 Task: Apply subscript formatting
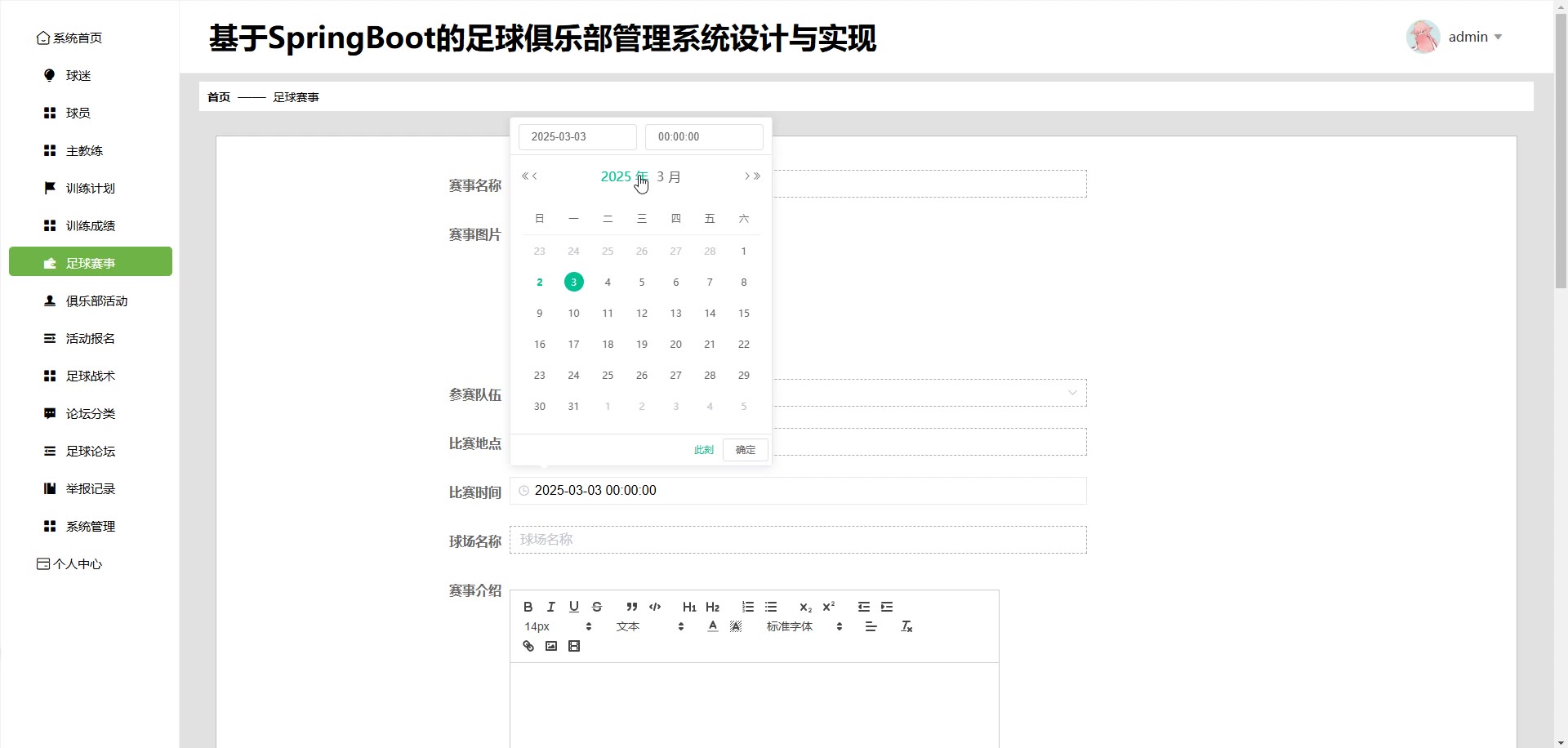pyautogui.click(x=805, y=607)
